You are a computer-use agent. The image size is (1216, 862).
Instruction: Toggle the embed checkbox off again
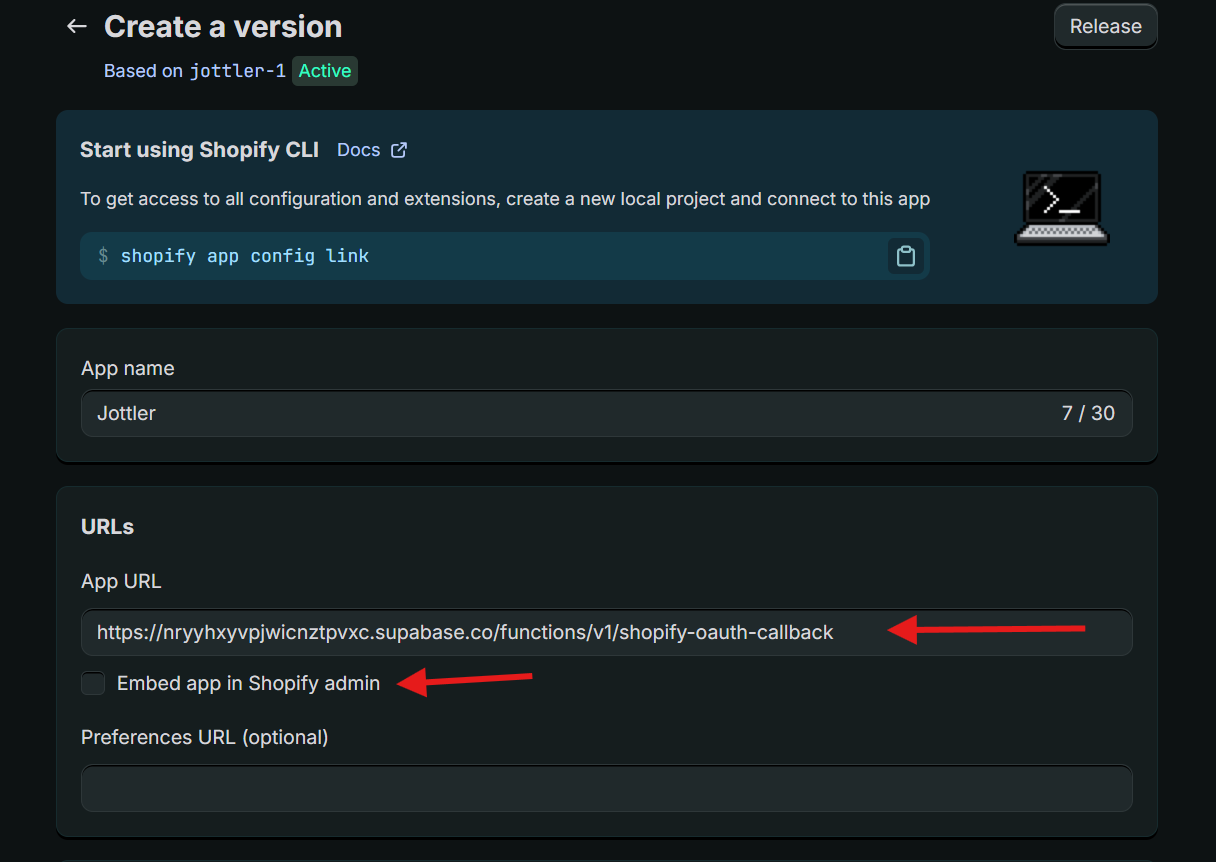(92, 683)
